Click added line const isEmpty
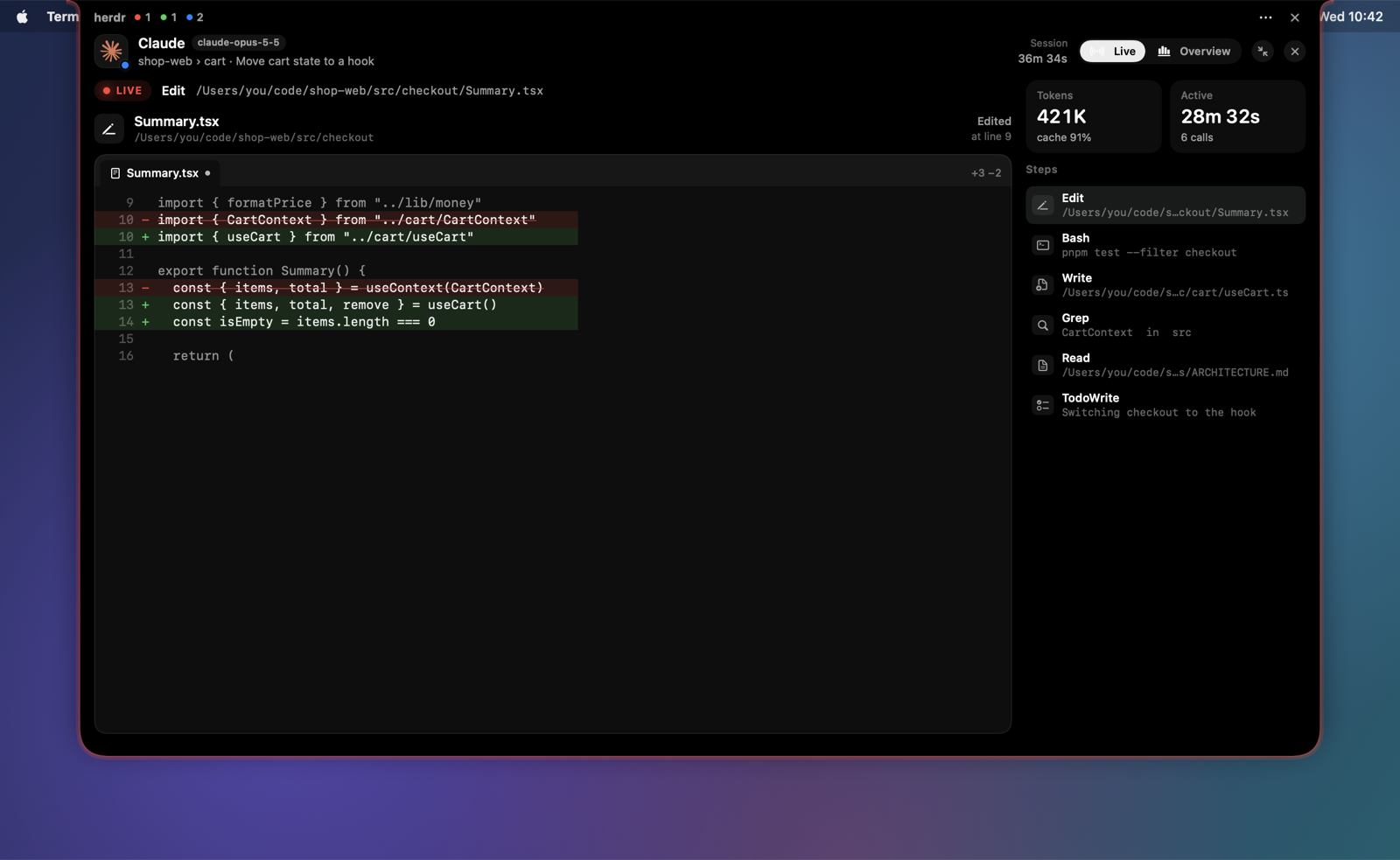1400x860 pixels. 336,322
